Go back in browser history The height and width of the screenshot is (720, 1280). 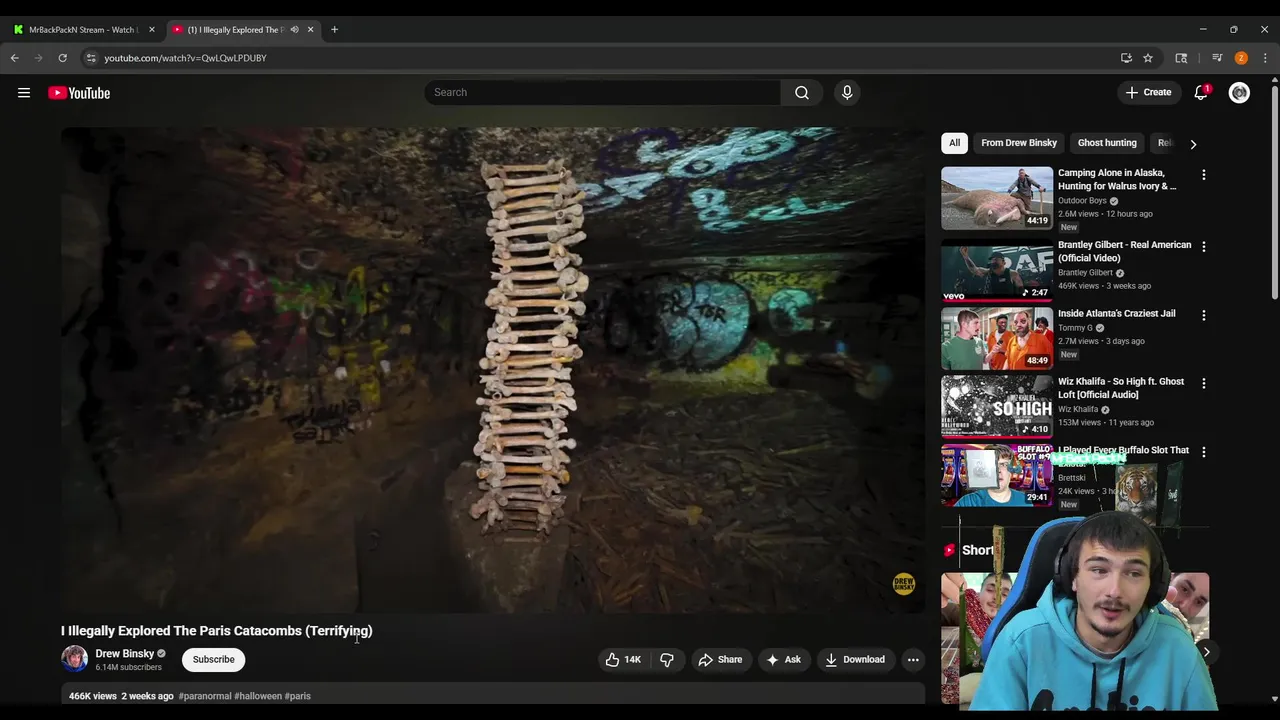(15, 58)
